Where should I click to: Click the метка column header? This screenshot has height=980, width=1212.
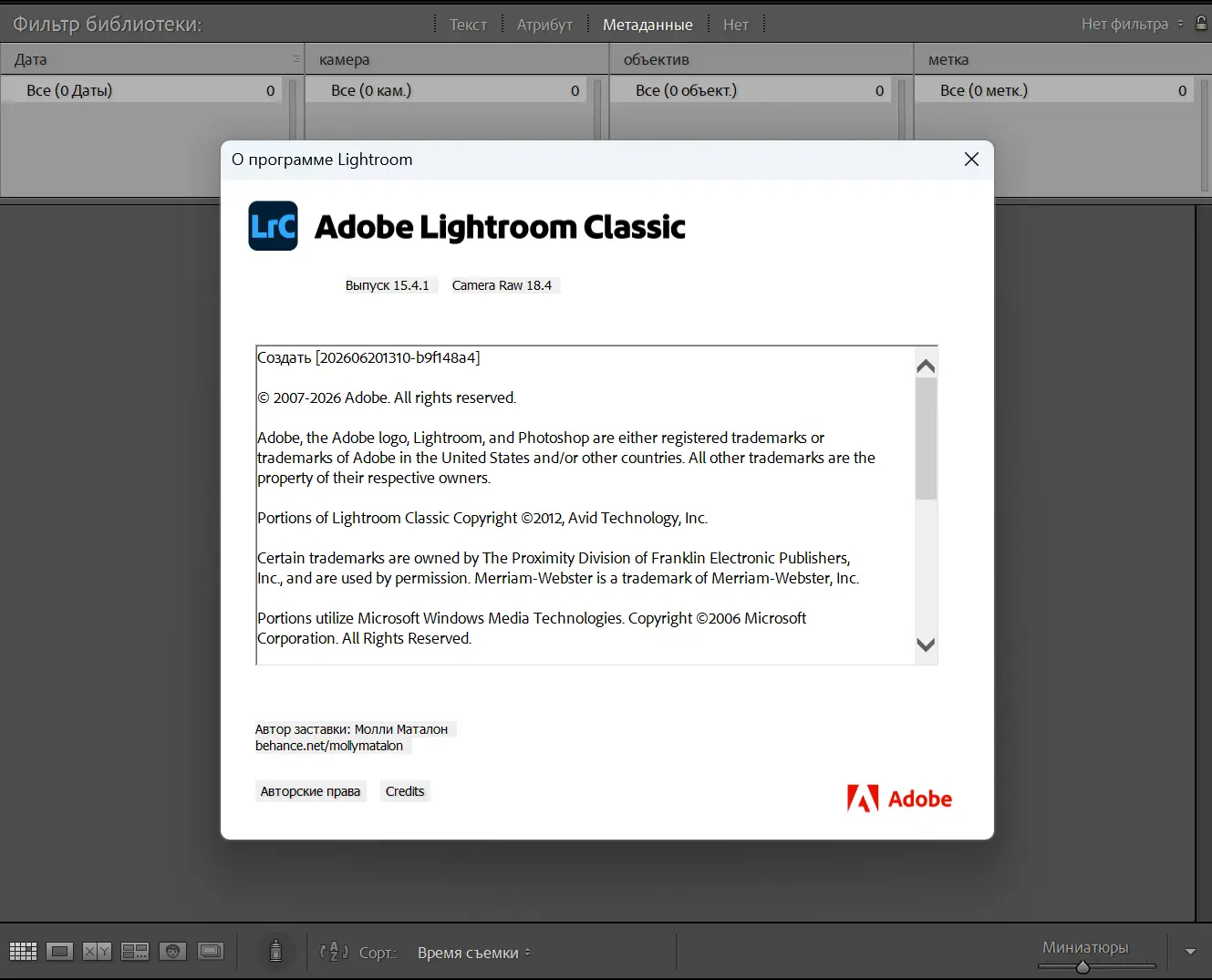click(x=1062, y=59)
